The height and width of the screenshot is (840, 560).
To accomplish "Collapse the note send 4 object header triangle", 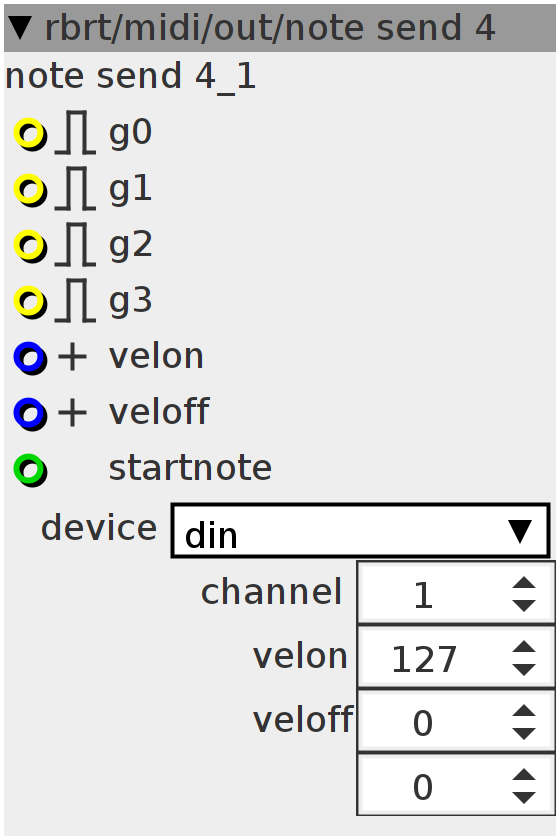I will pyautogui.click(x=20, y=28).
